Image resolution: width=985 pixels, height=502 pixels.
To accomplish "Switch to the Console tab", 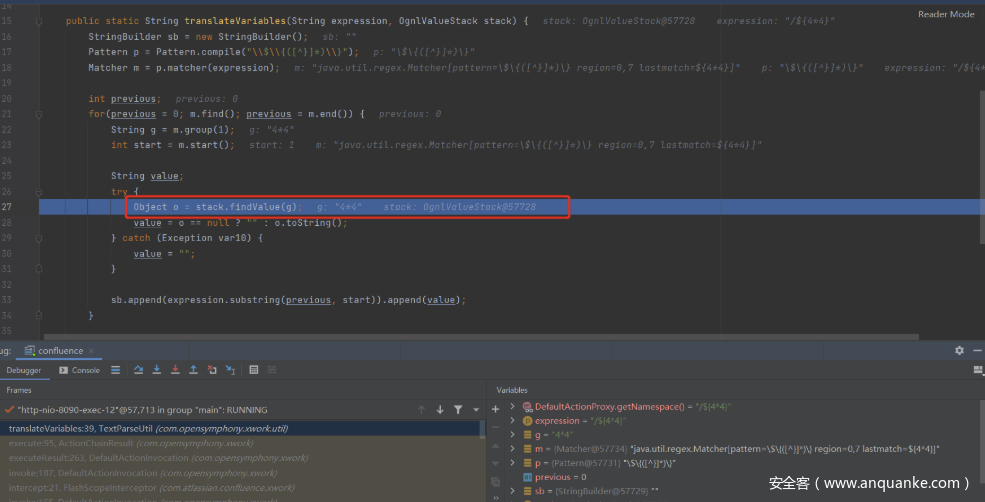I will point(79,370).
